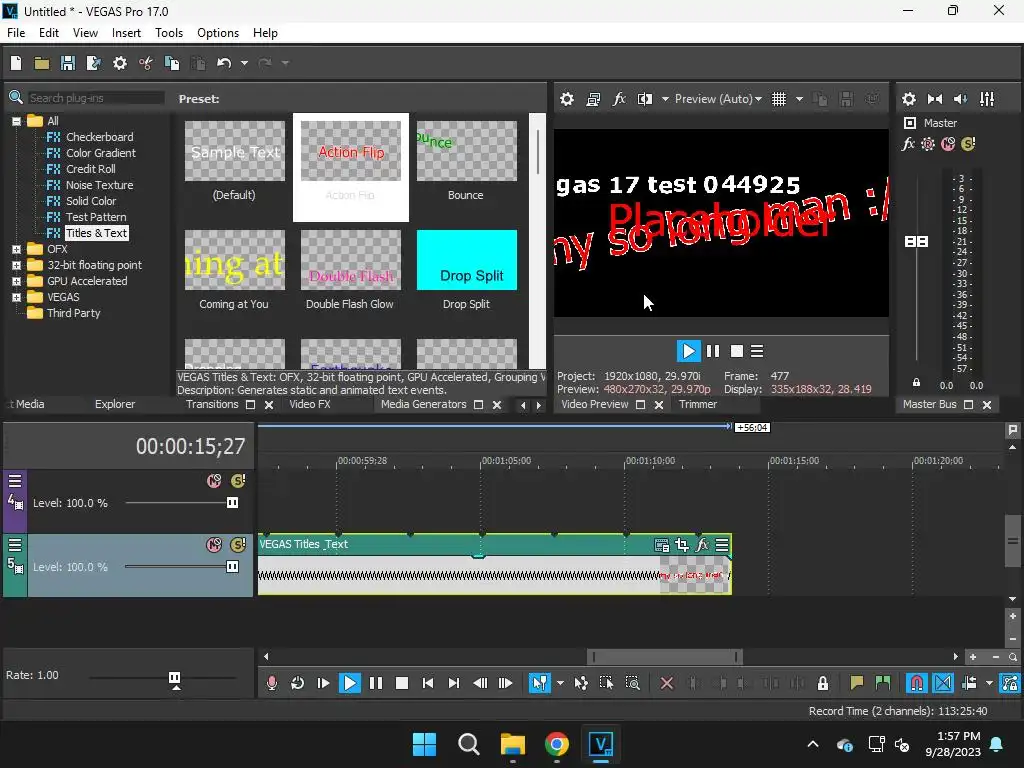Open video output FX in preview toolbar
Image resolution: width=1024 pixels, height=768 pixels.
(x=619, y=99)
